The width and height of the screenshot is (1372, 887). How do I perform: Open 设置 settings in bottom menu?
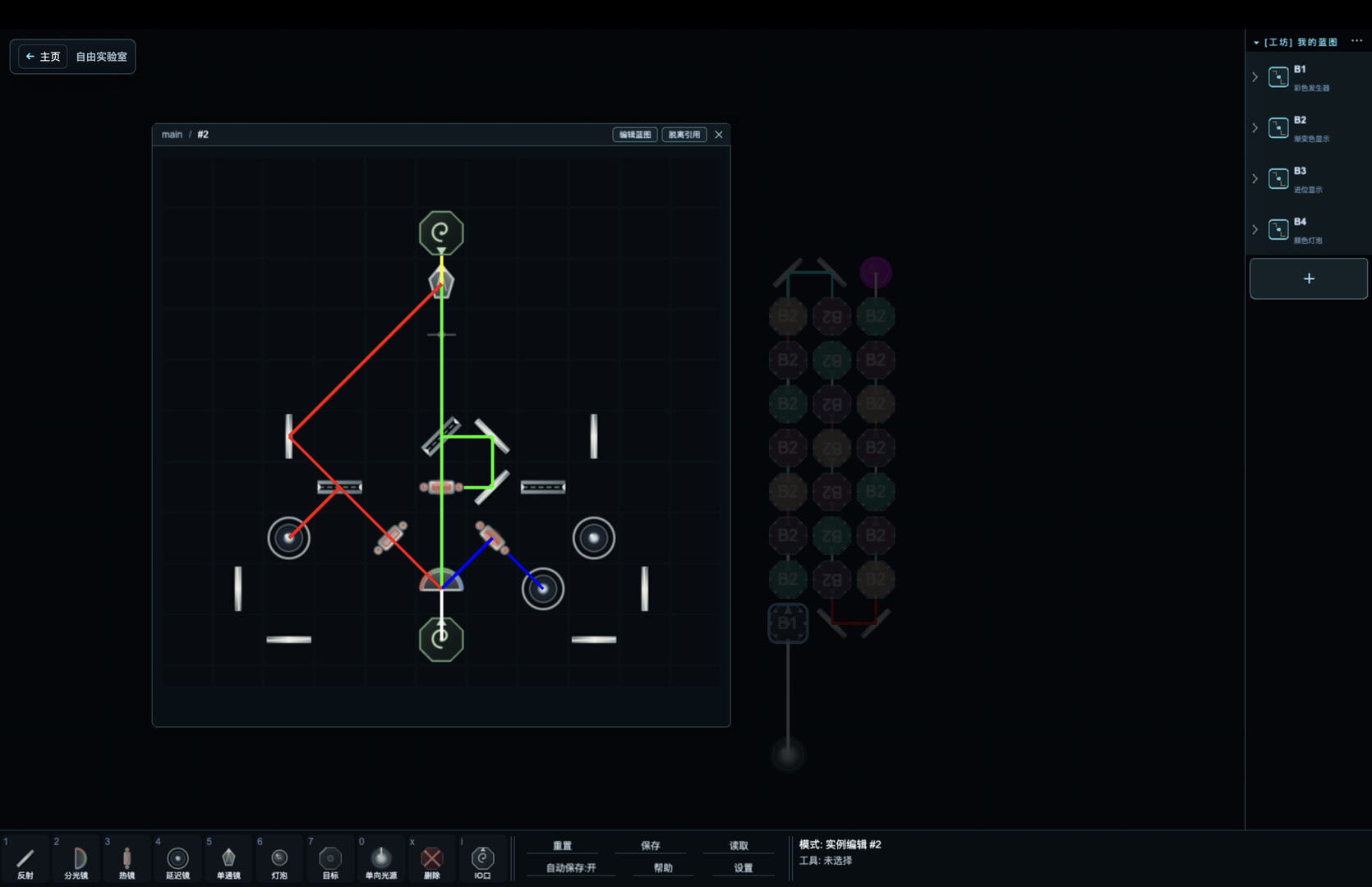click(x=744, y=868)
